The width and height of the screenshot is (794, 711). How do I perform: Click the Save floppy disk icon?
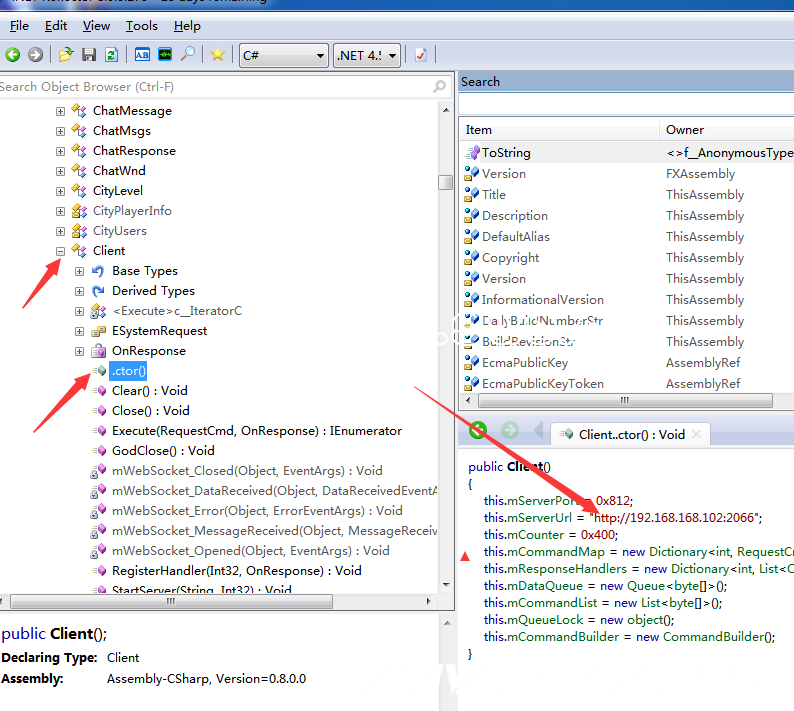pos(89,55)
